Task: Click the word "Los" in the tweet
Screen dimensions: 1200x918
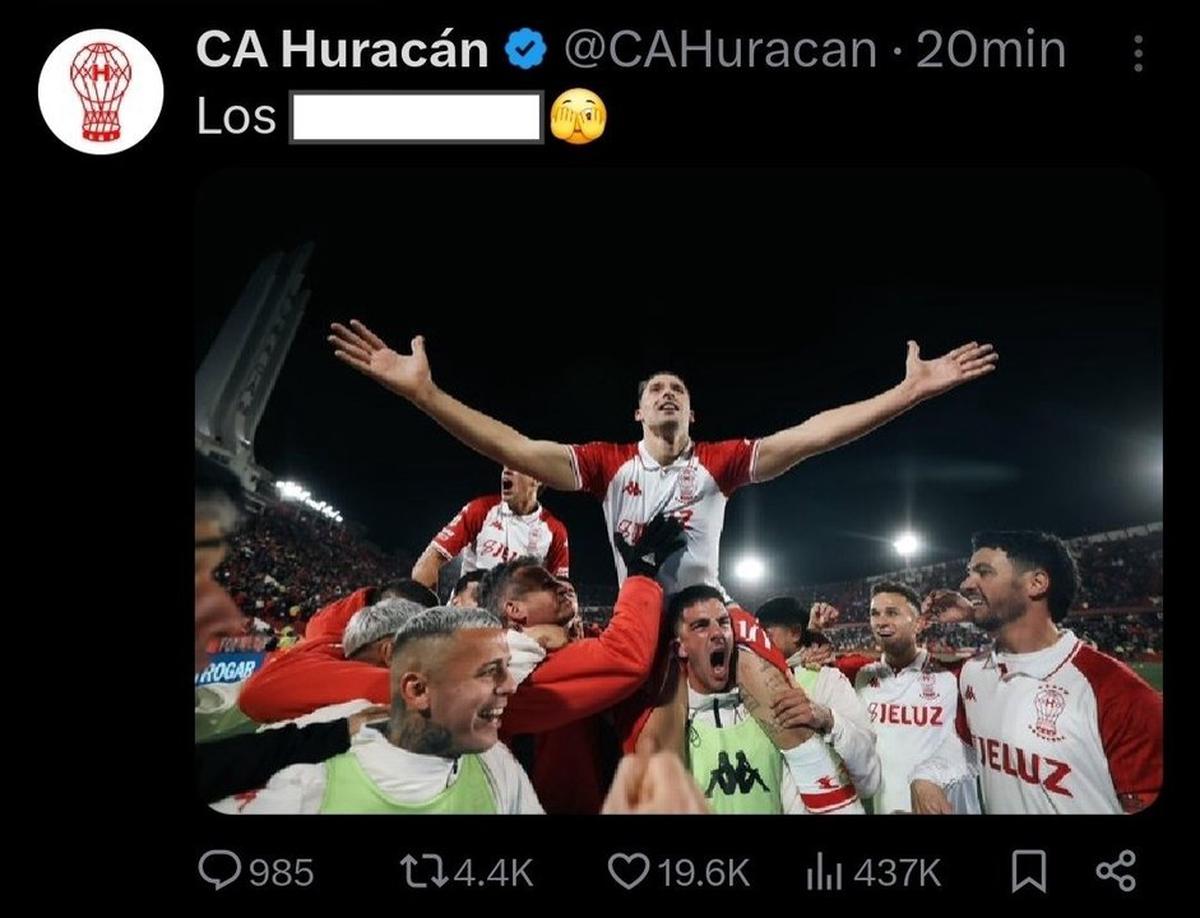Action: [236, 117]
